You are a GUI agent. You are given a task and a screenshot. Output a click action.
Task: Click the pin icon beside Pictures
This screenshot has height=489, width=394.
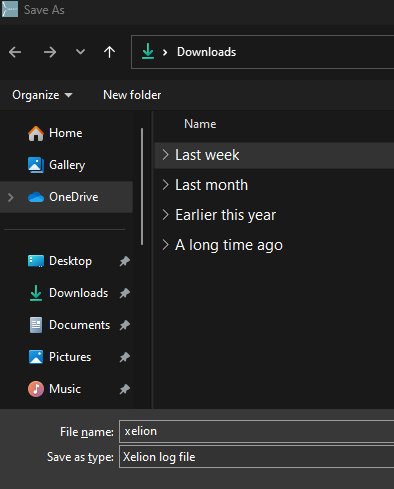[125, 357]
